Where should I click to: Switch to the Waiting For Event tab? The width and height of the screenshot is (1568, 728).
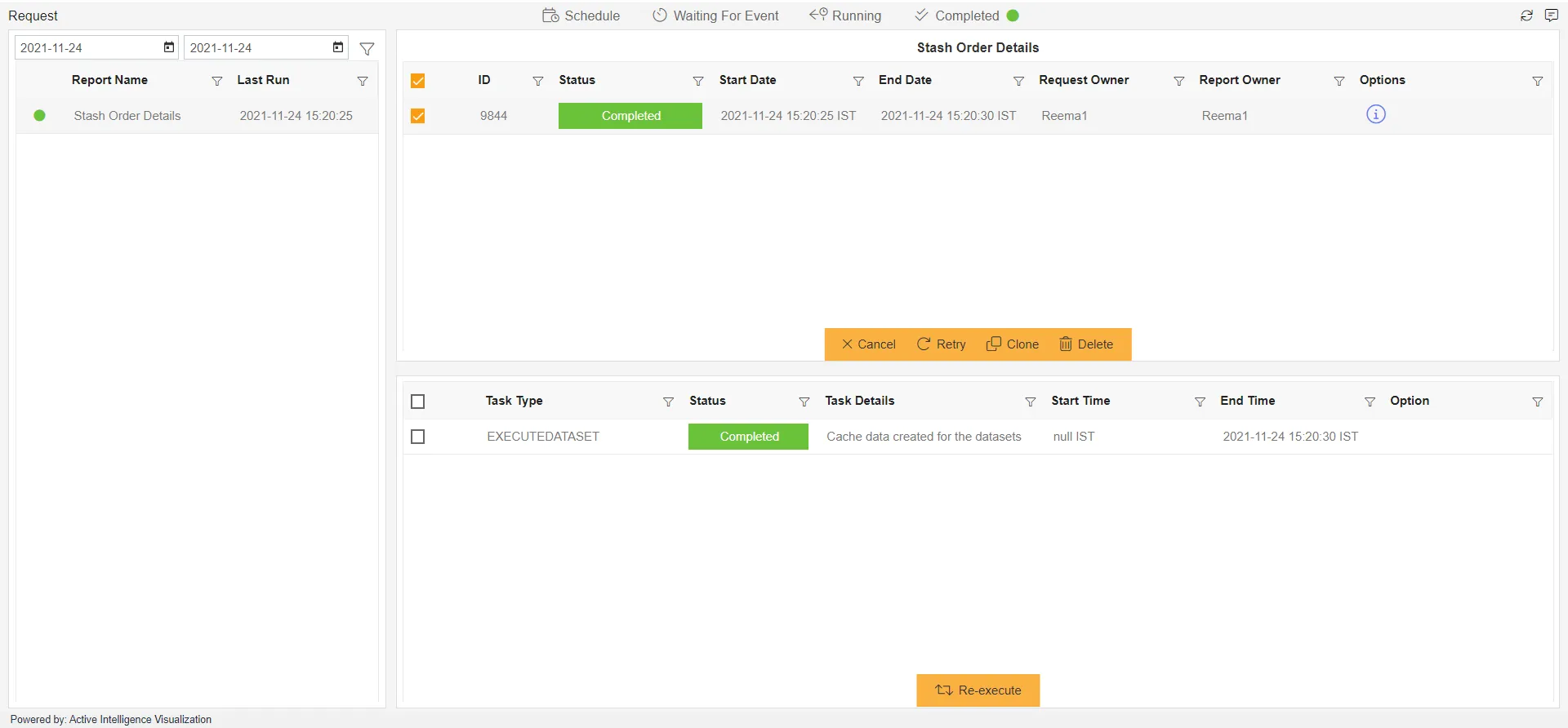pyautogui.click(x=715, y=16)
